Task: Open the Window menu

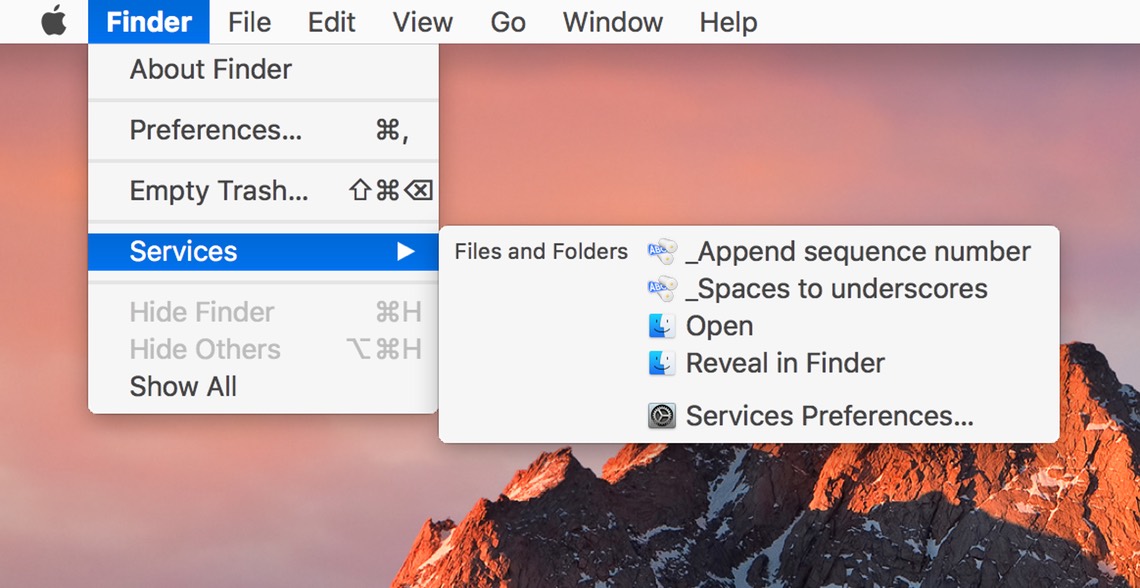Action: click(613, 22)
